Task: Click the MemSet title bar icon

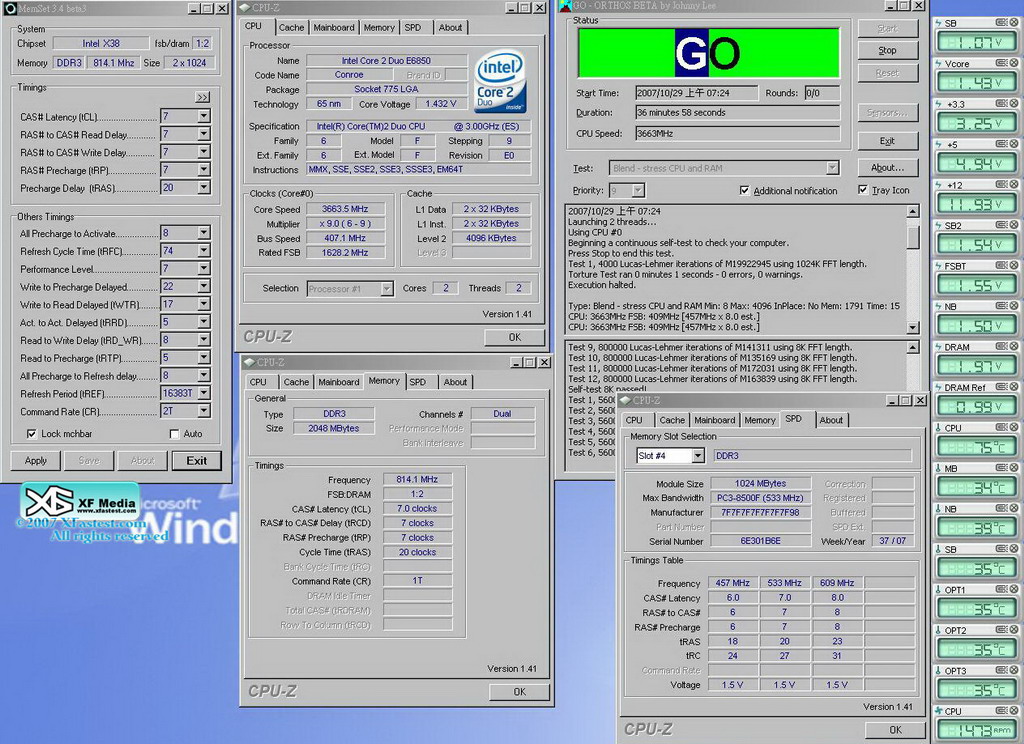Action: tap(7, 8)
